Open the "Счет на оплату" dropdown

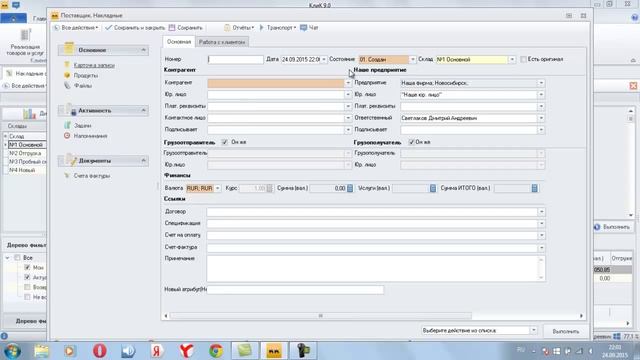coord(541,236)
